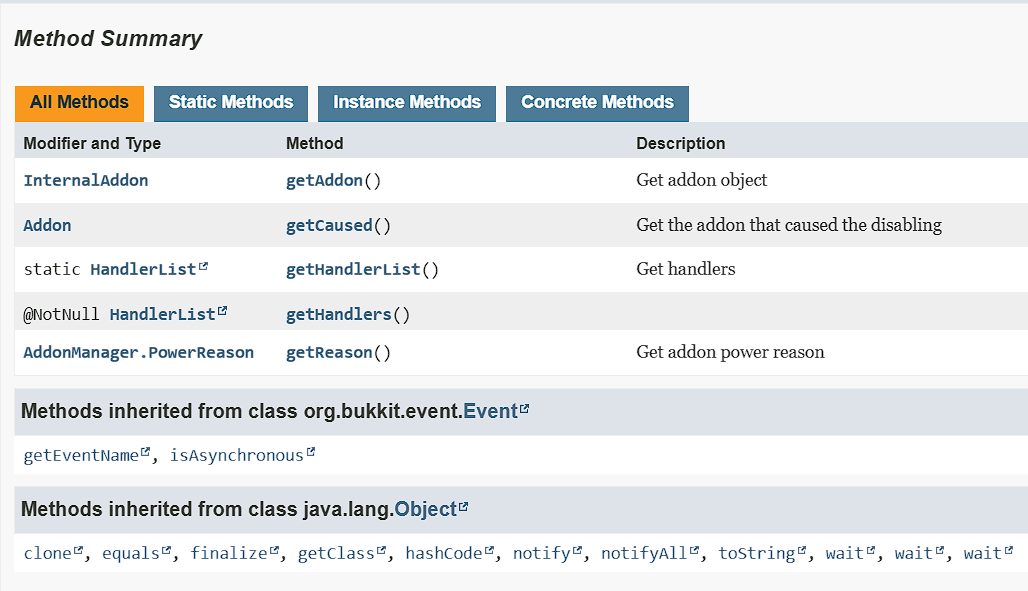Open the getHandlers method link
The height and width of the screenshot is (591, 1028).
tap(338, 315)
